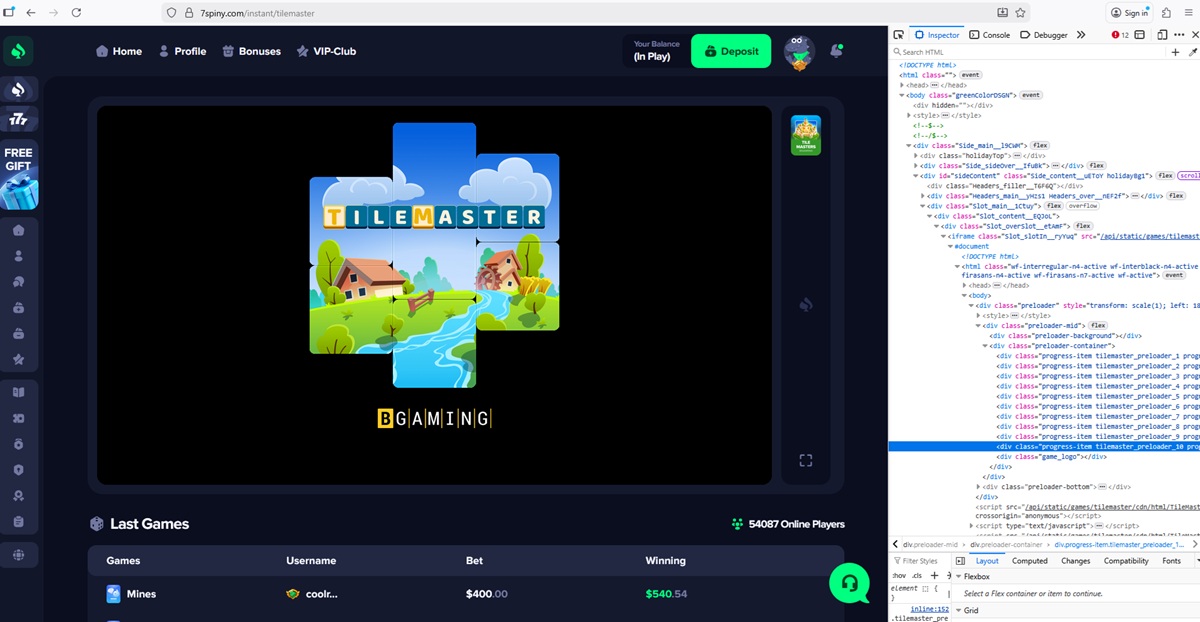
Task: Switch to the Console tab
Action: pyautogui.click(x=990, y=35)
